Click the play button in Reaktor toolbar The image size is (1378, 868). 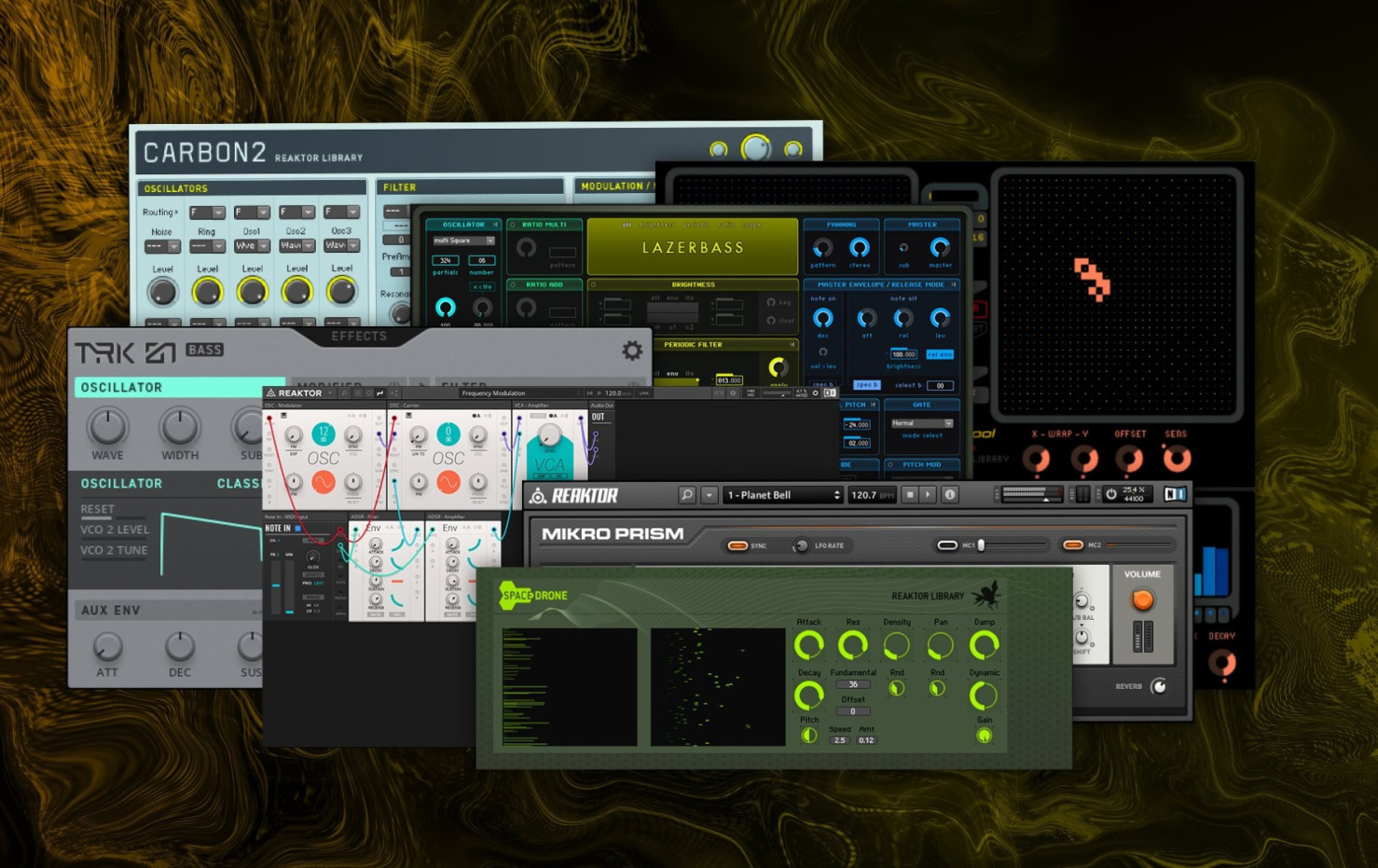click(x=928, y=495)
